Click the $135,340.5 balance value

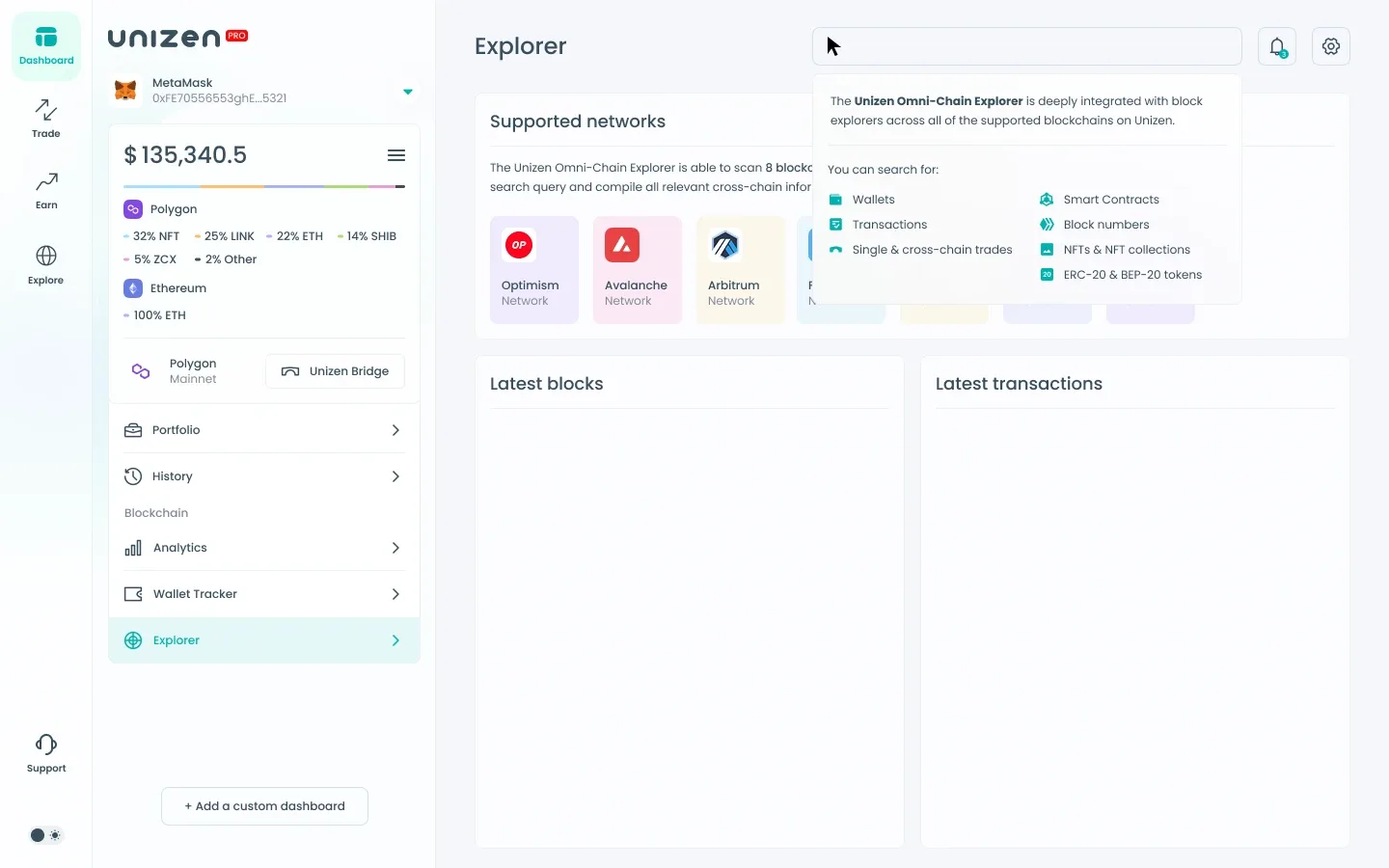pos(185,155)
